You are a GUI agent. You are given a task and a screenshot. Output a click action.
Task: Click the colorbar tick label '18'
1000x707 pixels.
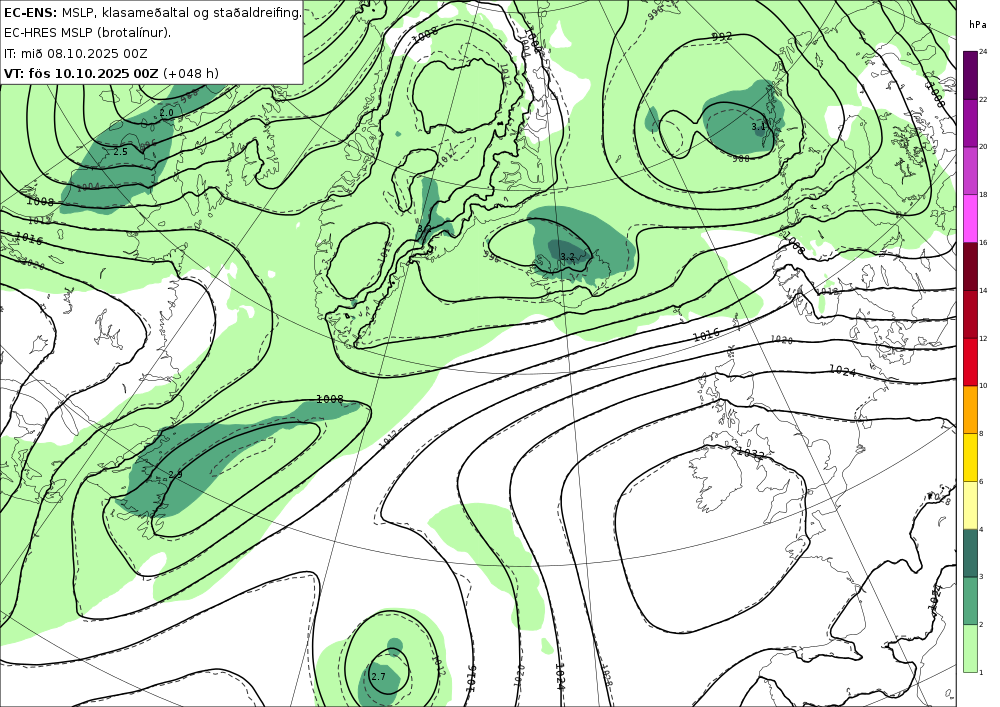[x=983, y=194]
